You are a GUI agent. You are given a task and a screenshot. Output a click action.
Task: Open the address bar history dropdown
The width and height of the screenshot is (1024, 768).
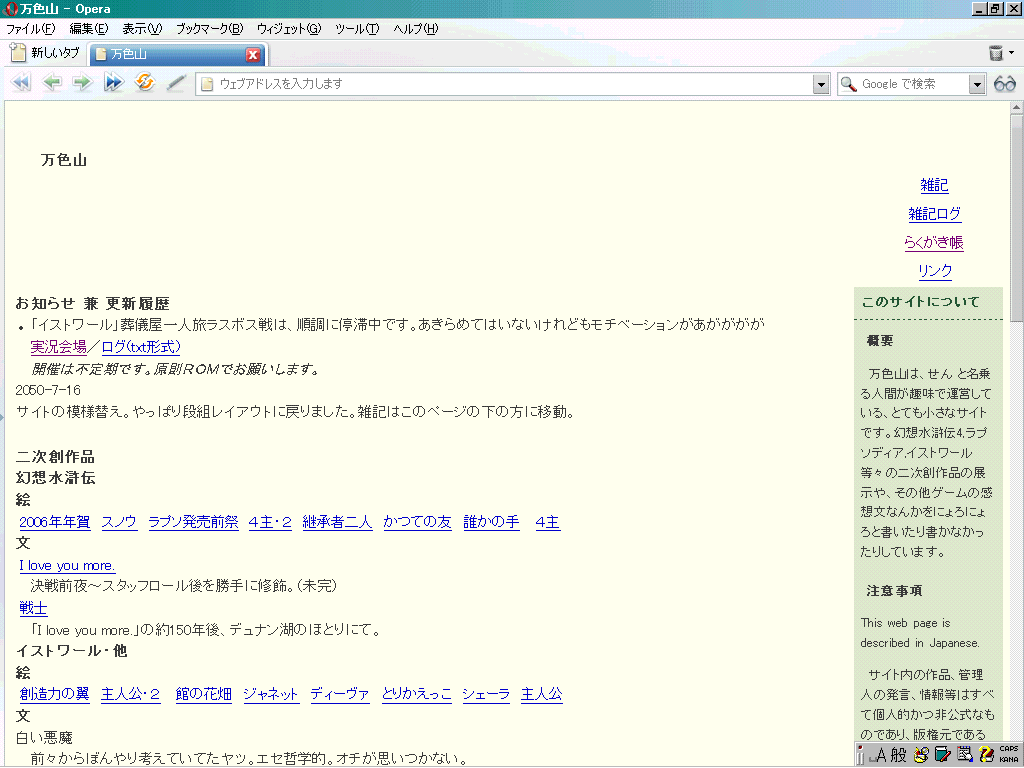[x=821, y=84]
